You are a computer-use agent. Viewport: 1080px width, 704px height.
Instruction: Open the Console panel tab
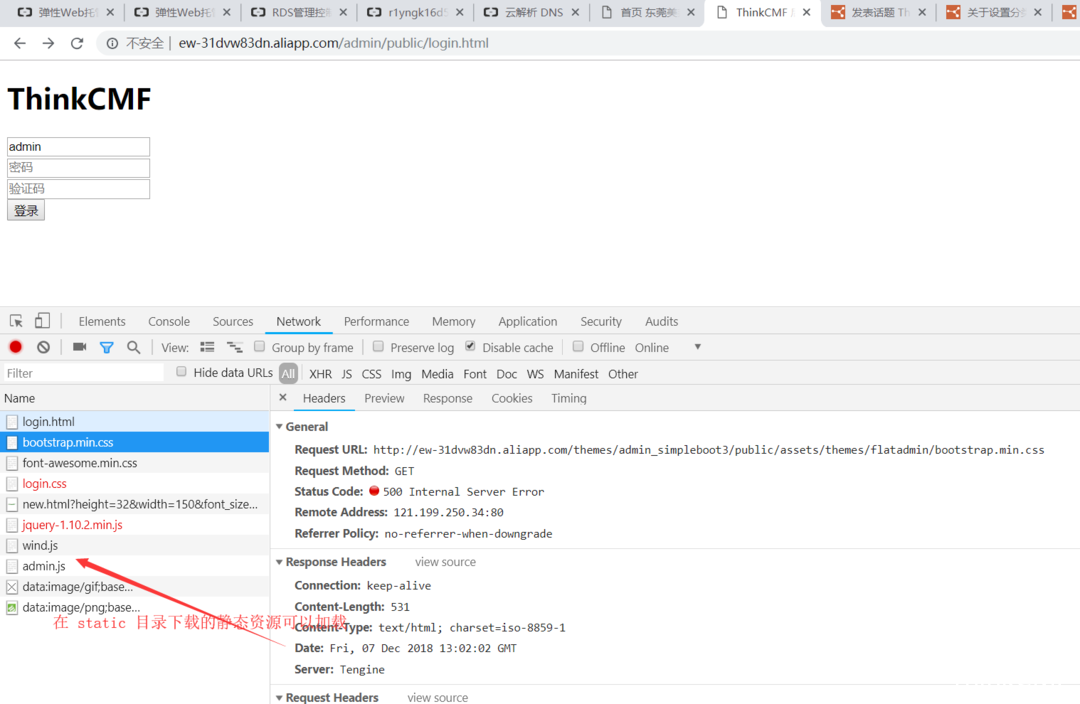pos(169,322)
